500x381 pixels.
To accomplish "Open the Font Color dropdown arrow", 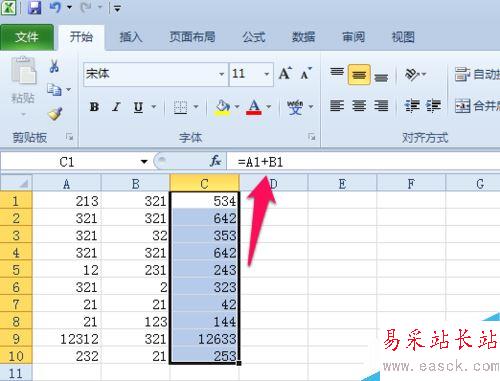I will pyautogui.click(x=269, y=107).
